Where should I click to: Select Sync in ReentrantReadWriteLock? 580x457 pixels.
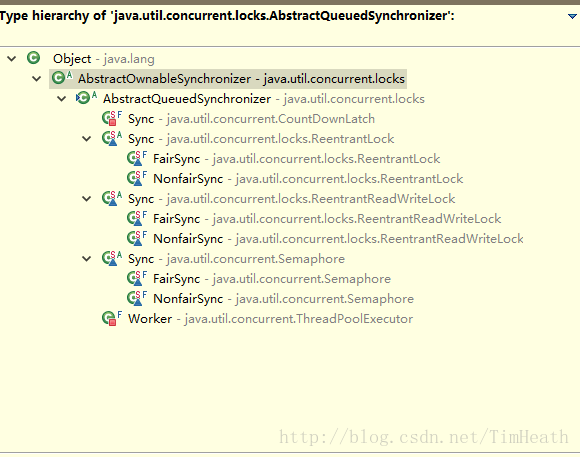click(291, 199)
